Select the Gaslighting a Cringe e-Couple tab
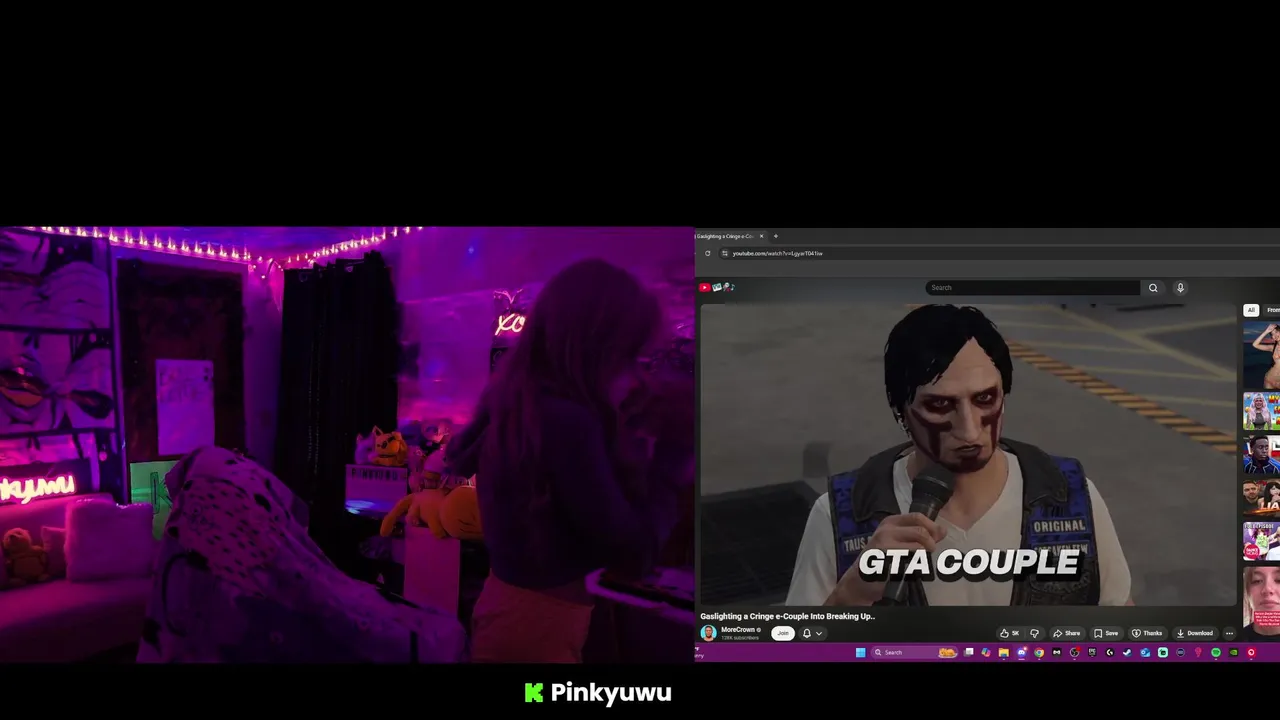1280x720 pixels. pyautogui.click(x=728, y=236)
